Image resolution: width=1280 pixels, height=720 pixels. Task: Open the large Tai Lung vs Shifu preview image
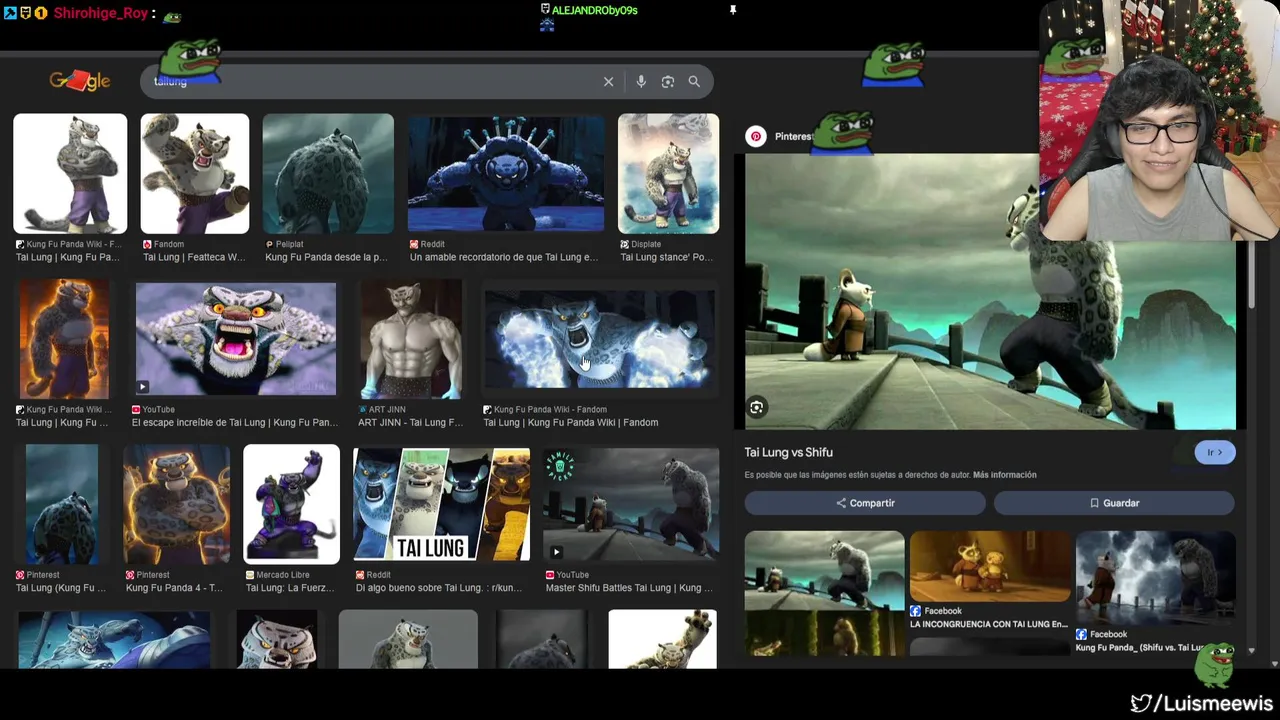click(x=990, y=291)
